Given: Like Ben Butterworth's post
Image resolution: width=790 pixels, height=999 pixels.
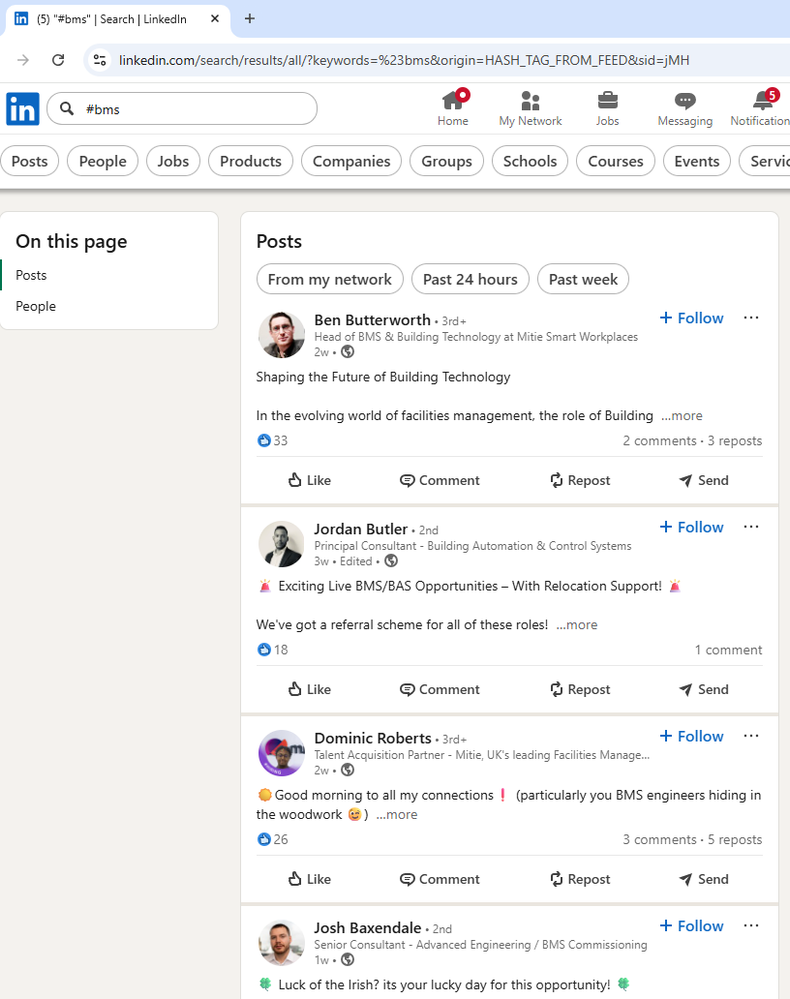Looking at the screenshot, I should point(309,480).
